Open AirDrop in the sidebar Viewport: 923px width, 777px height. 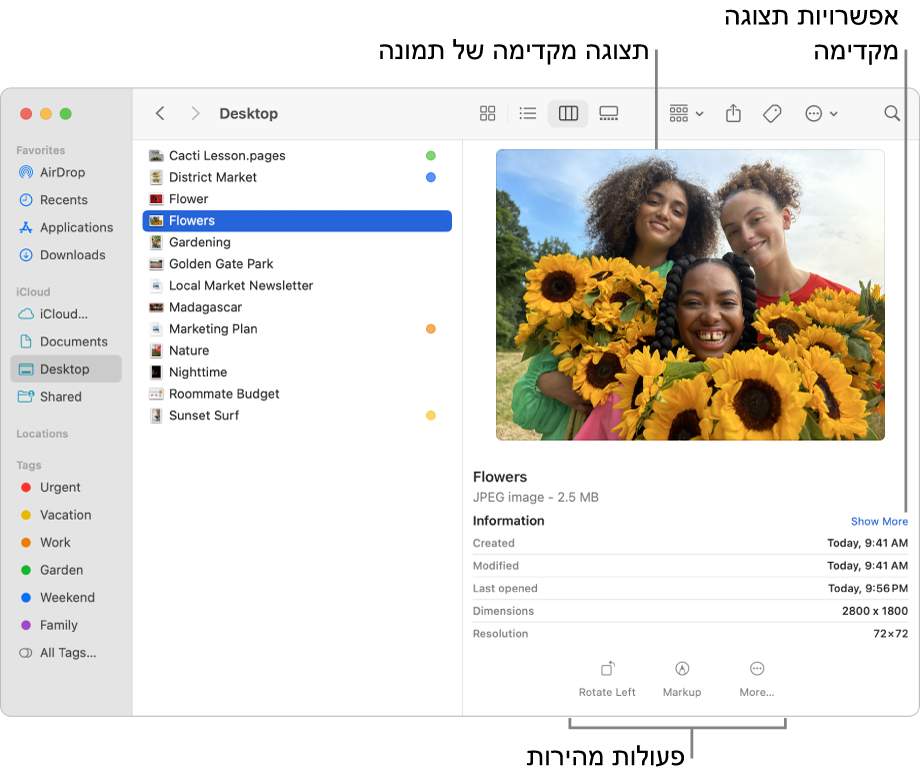coord(66,172)
